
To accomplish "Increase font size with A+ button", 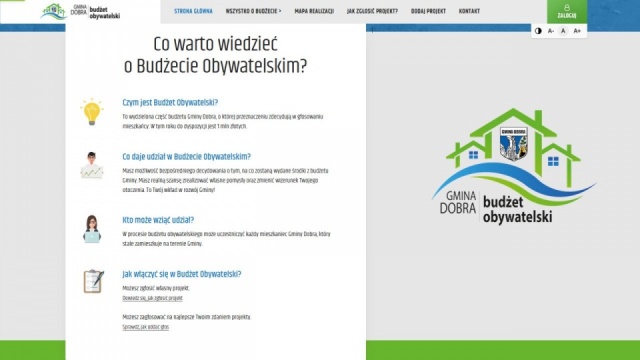I will pyautogui.click(x=577, y=31).
